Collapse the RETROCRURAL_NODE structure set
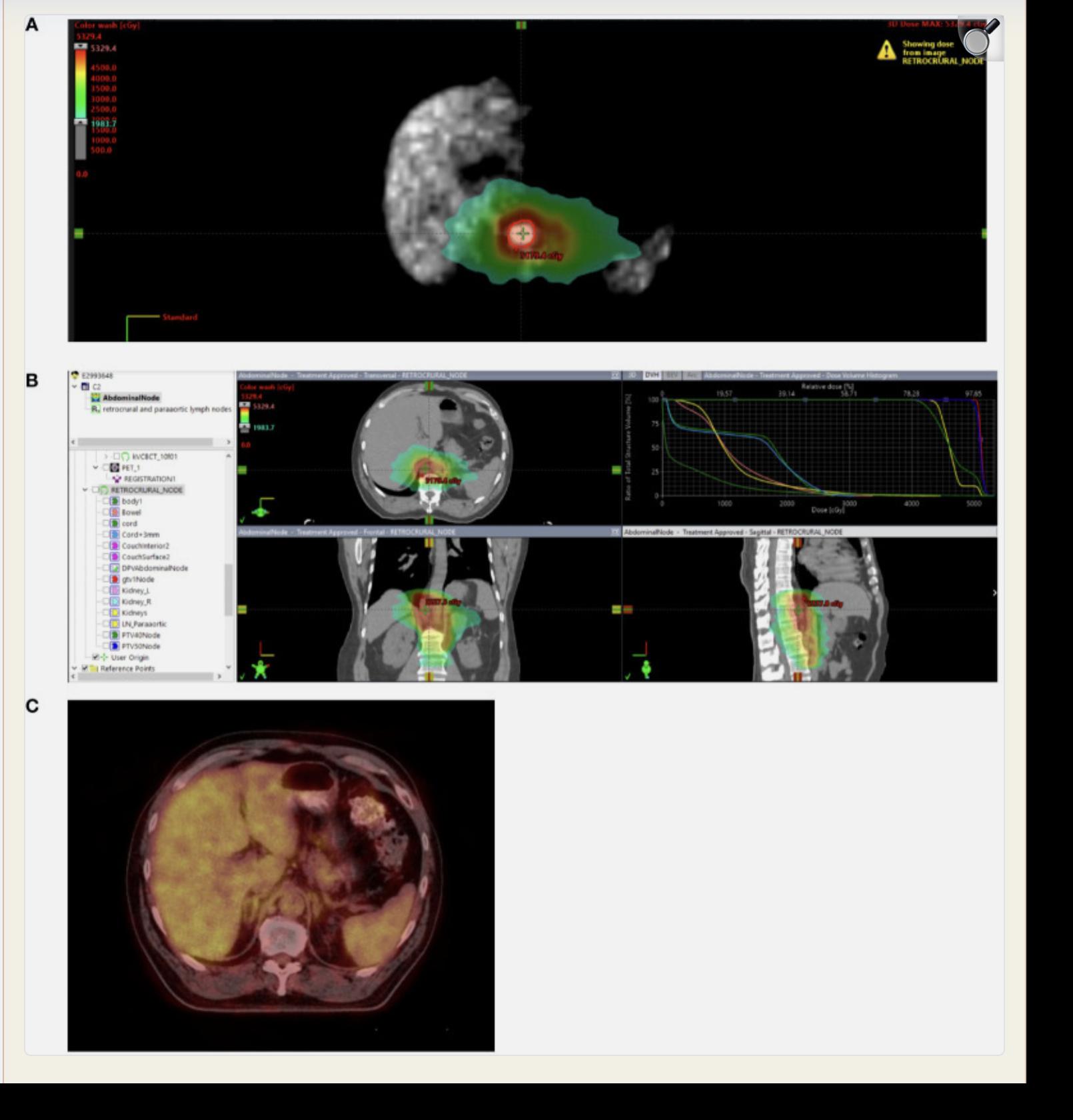 coord(85,490)
